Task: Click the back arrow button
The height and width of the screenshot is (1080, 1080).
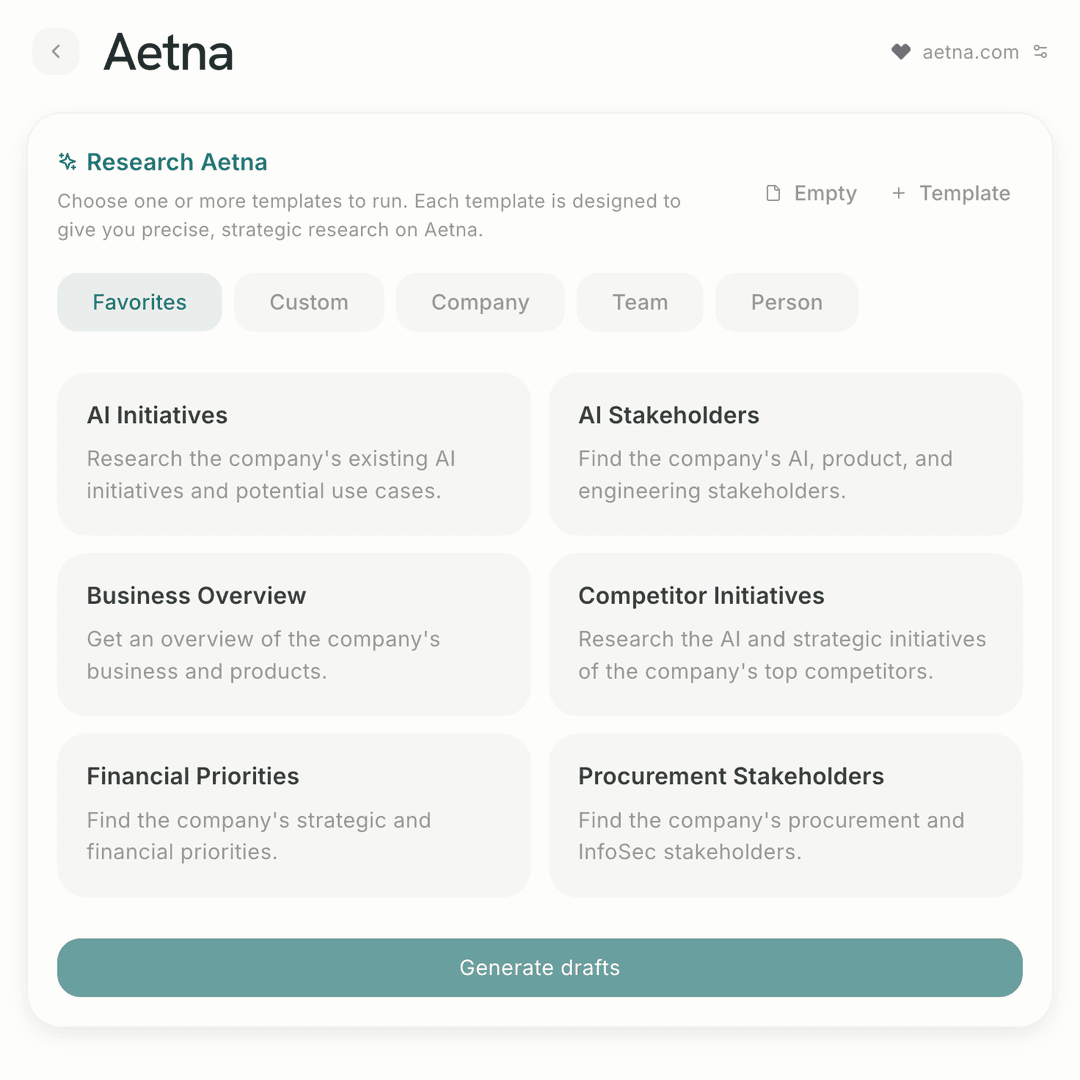Action: [56, 52]
